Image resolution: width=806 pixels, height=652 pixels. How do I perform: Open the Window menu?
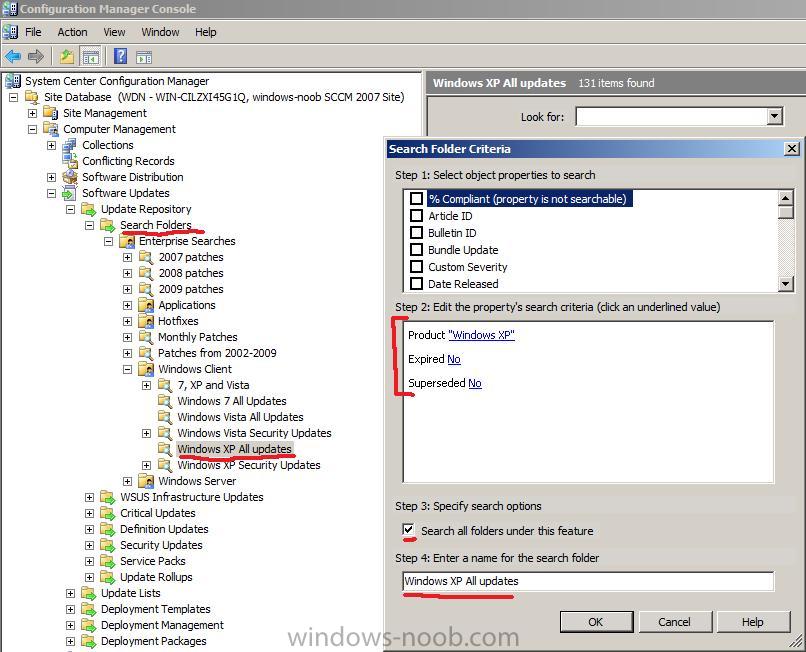(160, 32)
